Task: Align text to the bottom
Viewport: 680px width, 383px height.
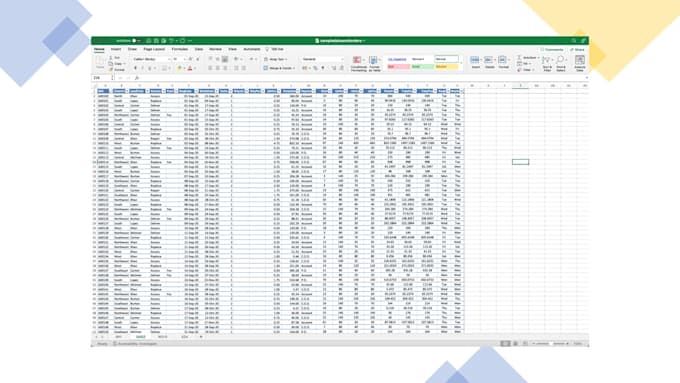Action: click(225, 59)
